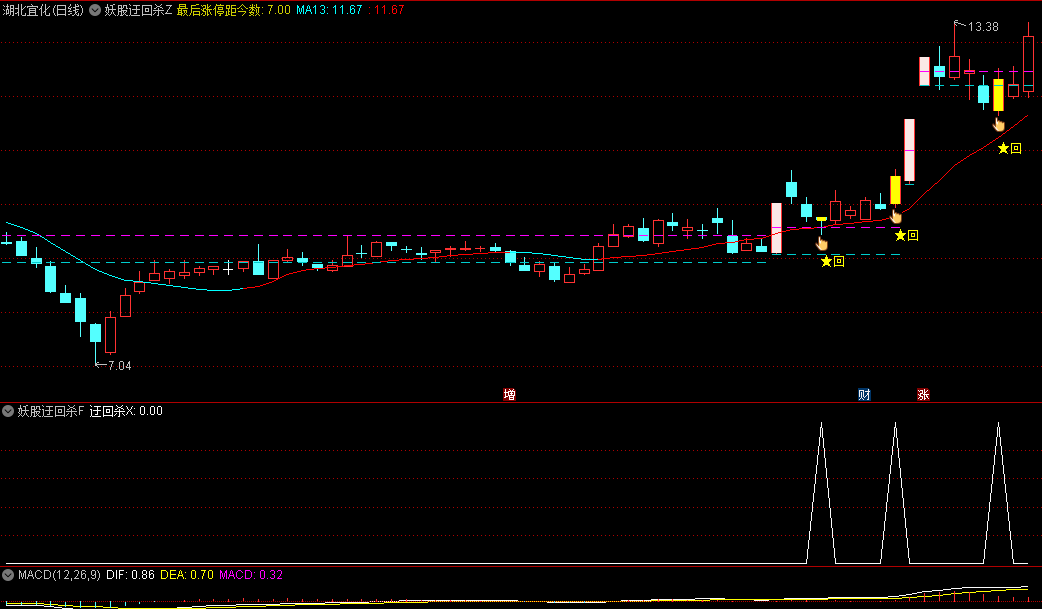This screenshot has height=609, width=1042.
Task: Click the hand pointer icon nearest the 13.38 high
Action: 999,124
